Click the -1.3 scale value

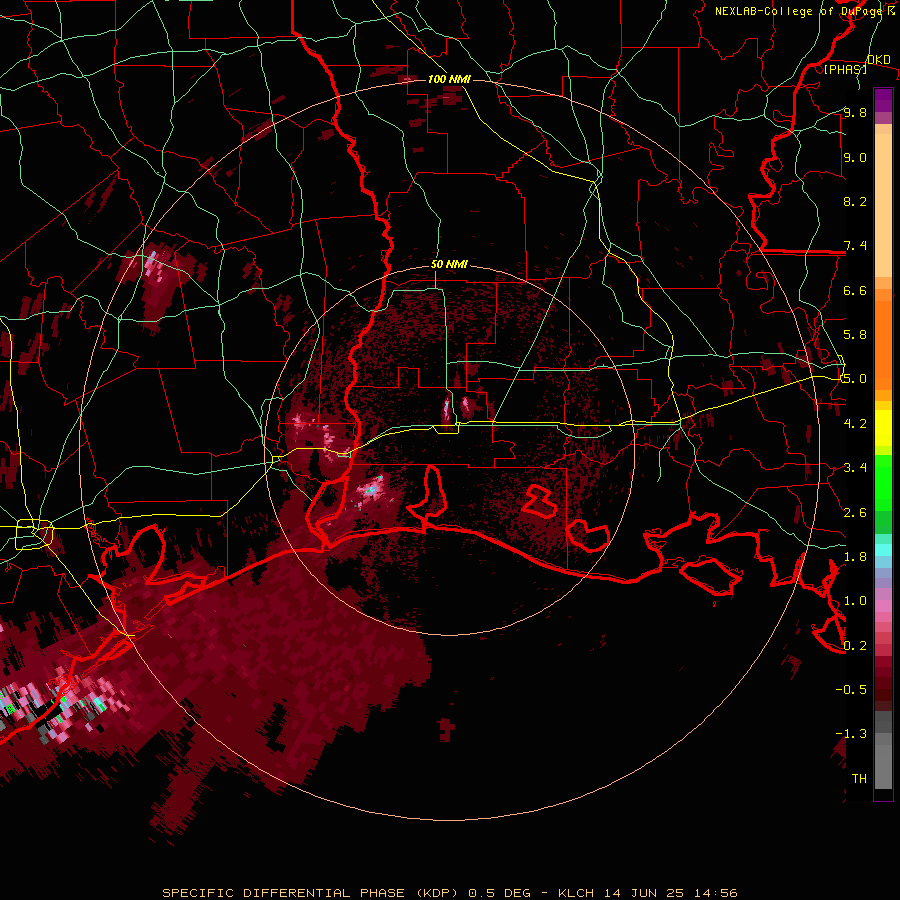click(851, 734)
